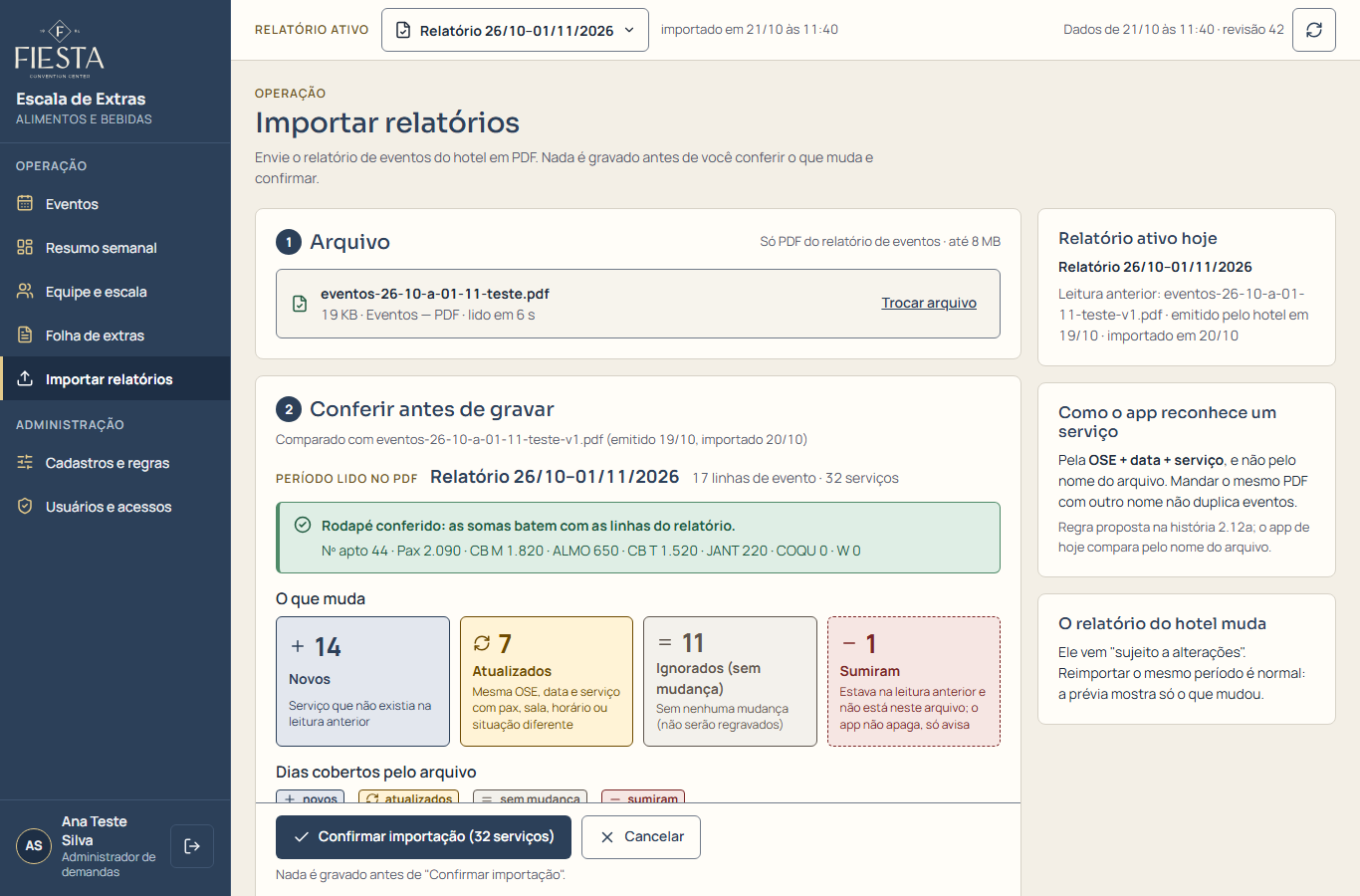Select Importar relatórios in the sidebar
1360x896 pixels.
coord(115,379)
